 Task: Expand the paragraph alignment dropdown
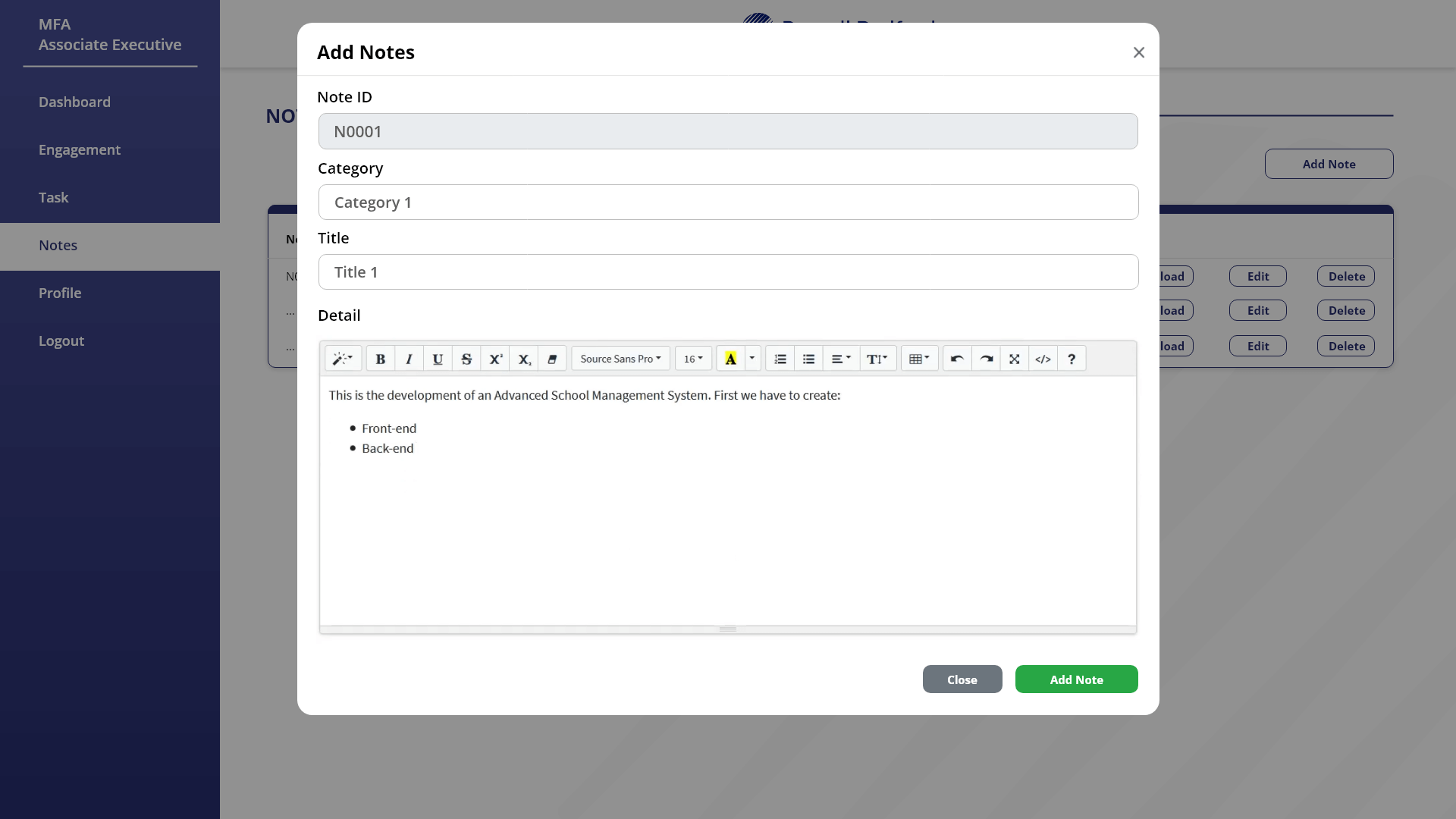pos(840,358)
